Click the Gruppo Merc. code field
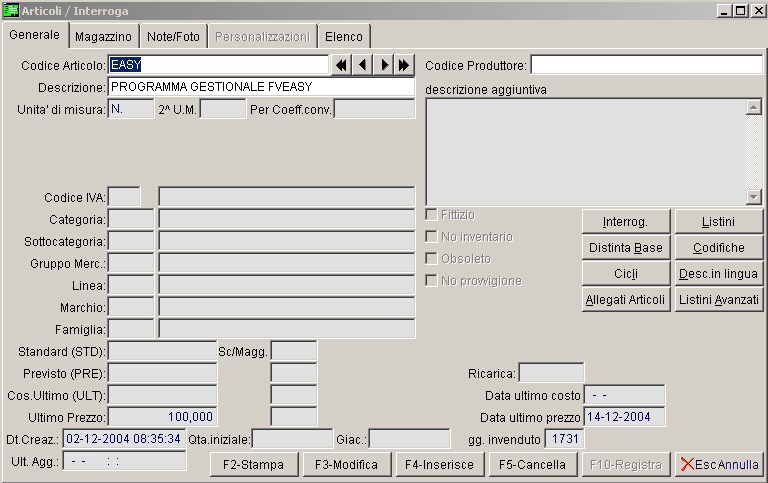 pyautogui.click(x=131, y=263)
